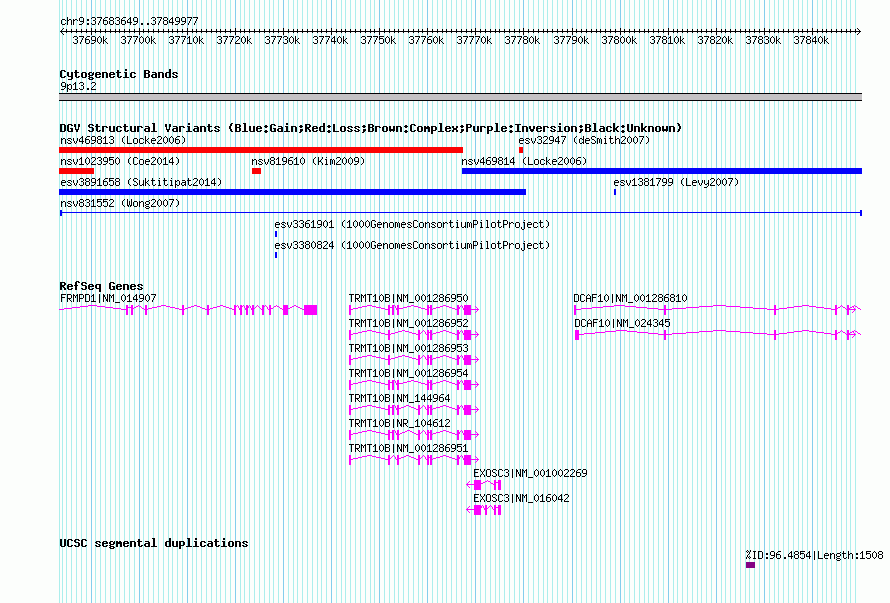Click UCSC segmental duplications track title
This screenshot has width=890, height=603.
[x=154, y=543]
